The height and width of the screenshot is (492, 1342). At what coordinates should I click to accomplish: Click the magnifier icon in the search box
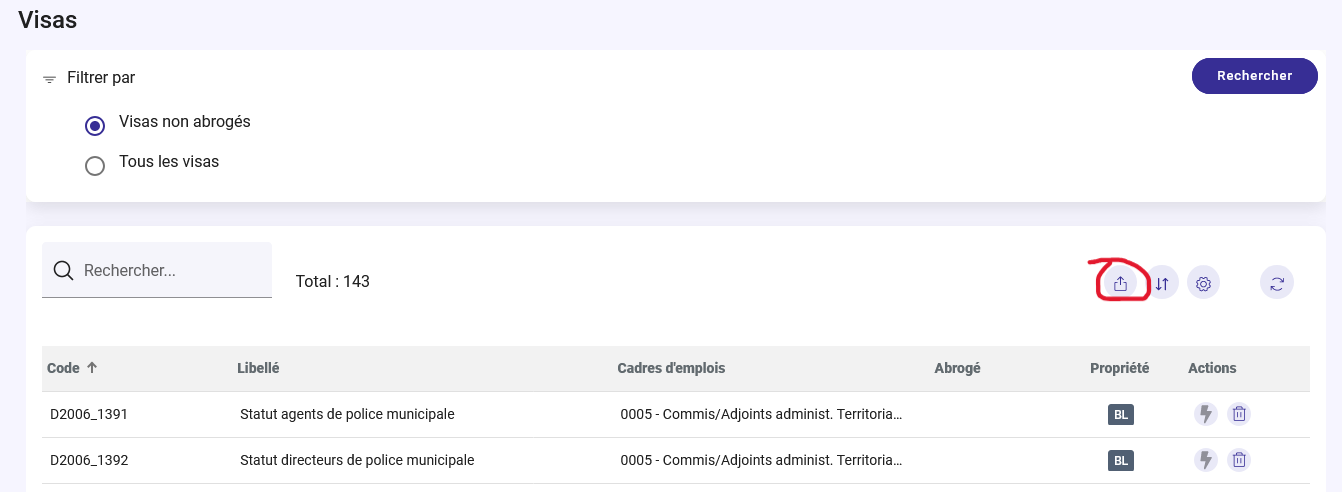click(x=63, y=271)
